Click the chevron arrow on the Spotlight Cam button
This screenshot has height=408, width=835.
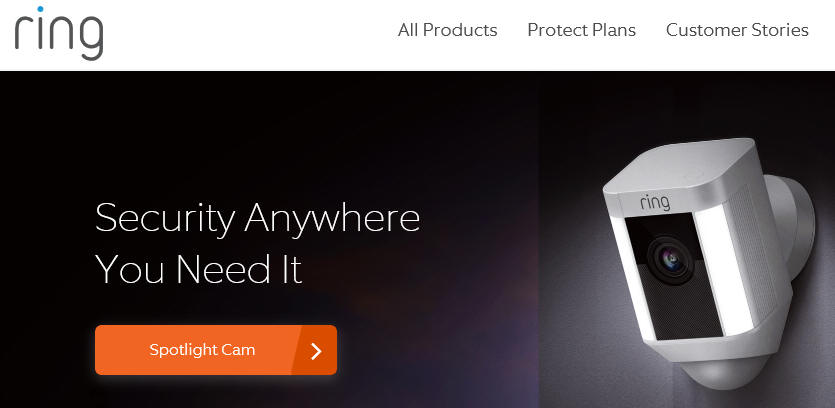[x=316, y=350]
